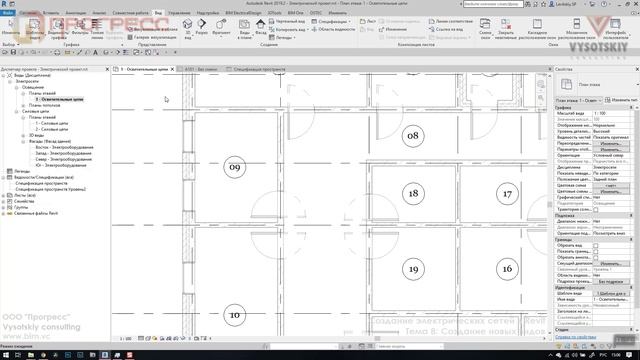
Task: Click Revisions (Изменения) tool
Action: [x=393, y=29]
